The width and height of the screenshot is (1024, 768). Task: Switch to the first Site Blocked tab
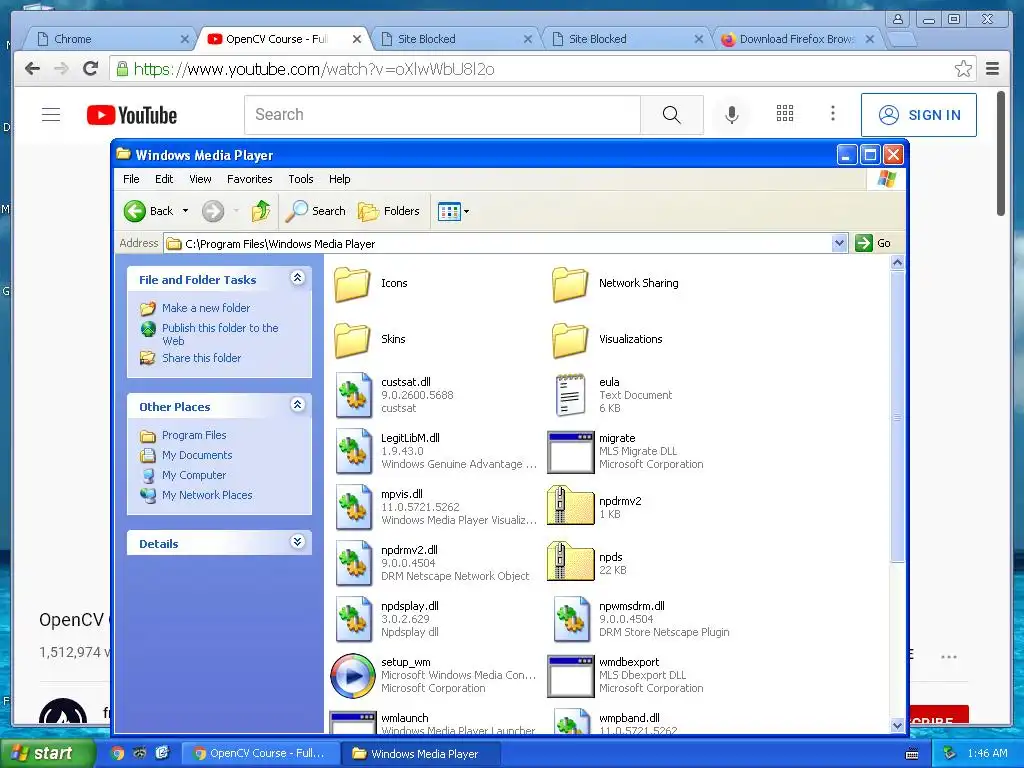point(455,39)
